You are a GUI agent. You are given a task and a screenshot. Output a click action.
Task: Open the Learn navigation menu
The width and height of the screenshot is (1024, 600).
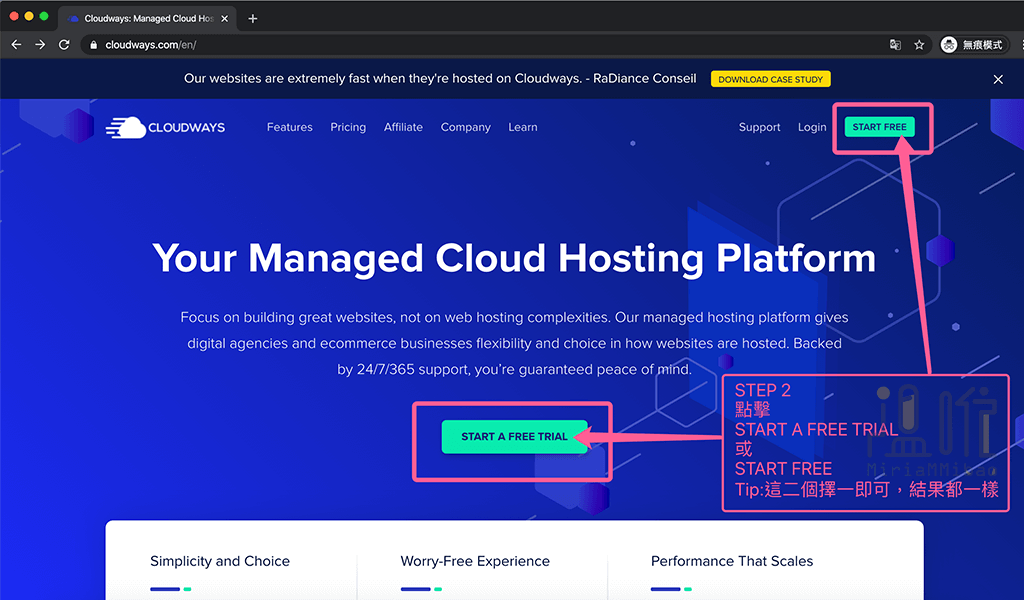[x=522, y=127]
